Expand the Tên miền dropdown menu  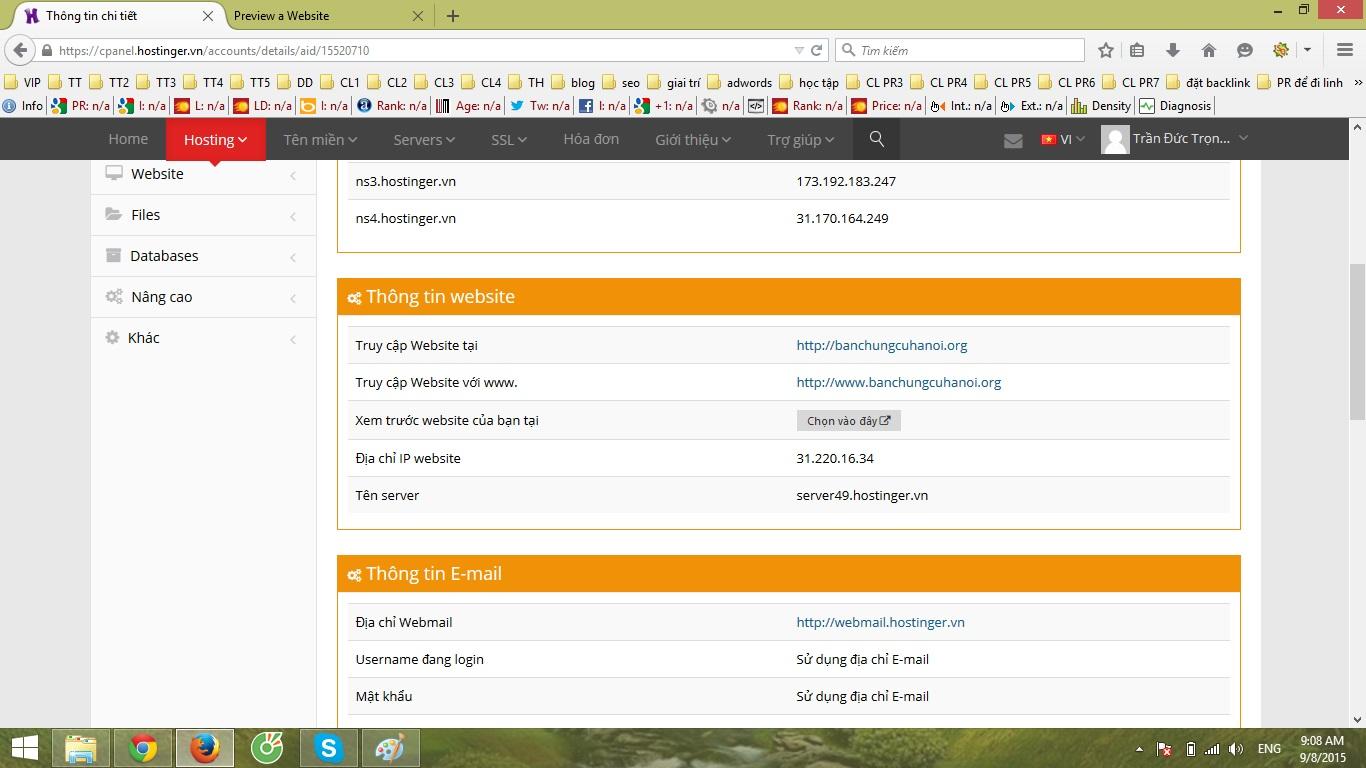click(x=320, y=140)
